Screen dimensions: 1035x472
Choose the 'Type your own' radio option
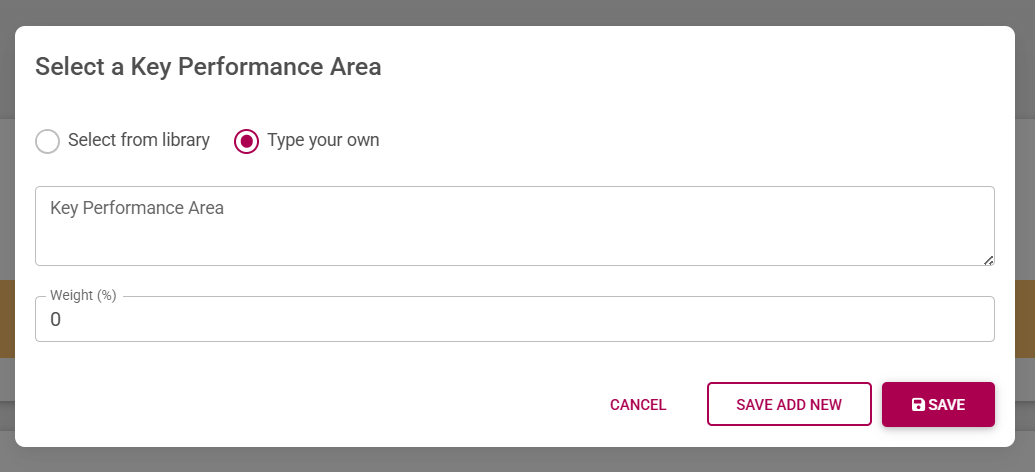[x=246, y=141]
